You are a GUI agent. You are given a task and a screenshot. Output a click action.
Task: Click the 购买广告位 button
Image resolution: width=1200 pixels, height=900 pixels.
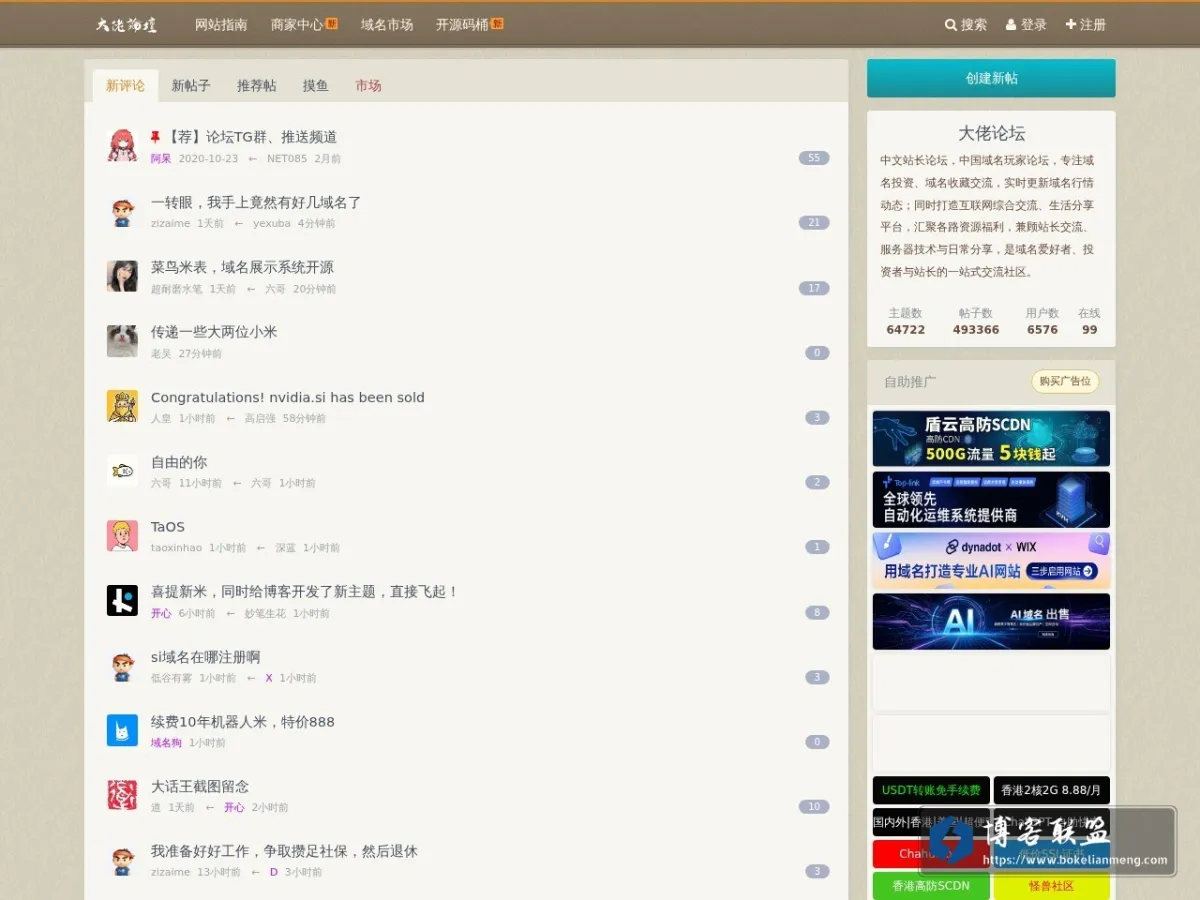click(x=1065, y=381)
